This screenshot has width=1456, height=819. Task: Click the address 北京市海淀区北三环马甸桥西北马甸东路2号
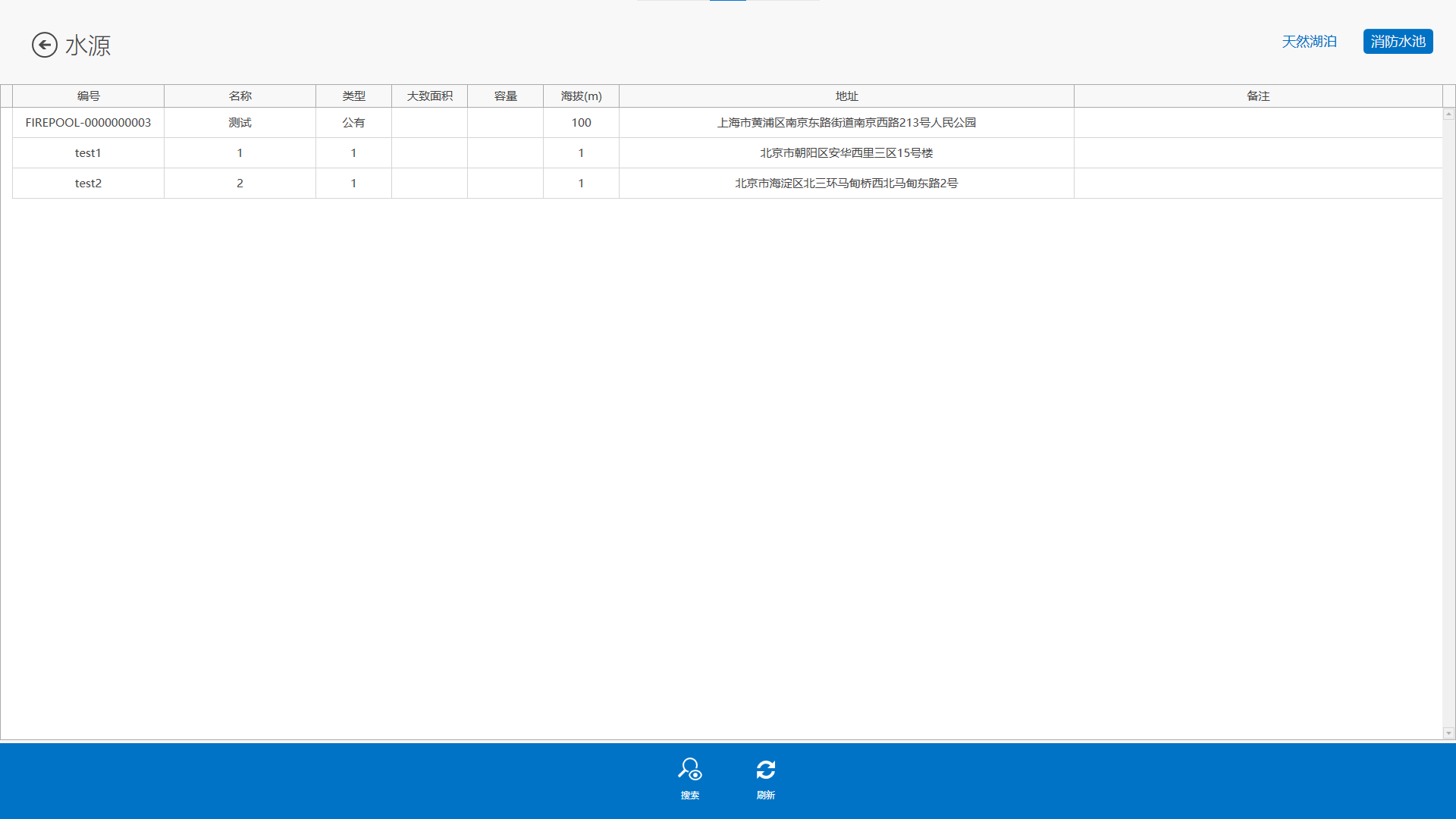coord(846,184)
